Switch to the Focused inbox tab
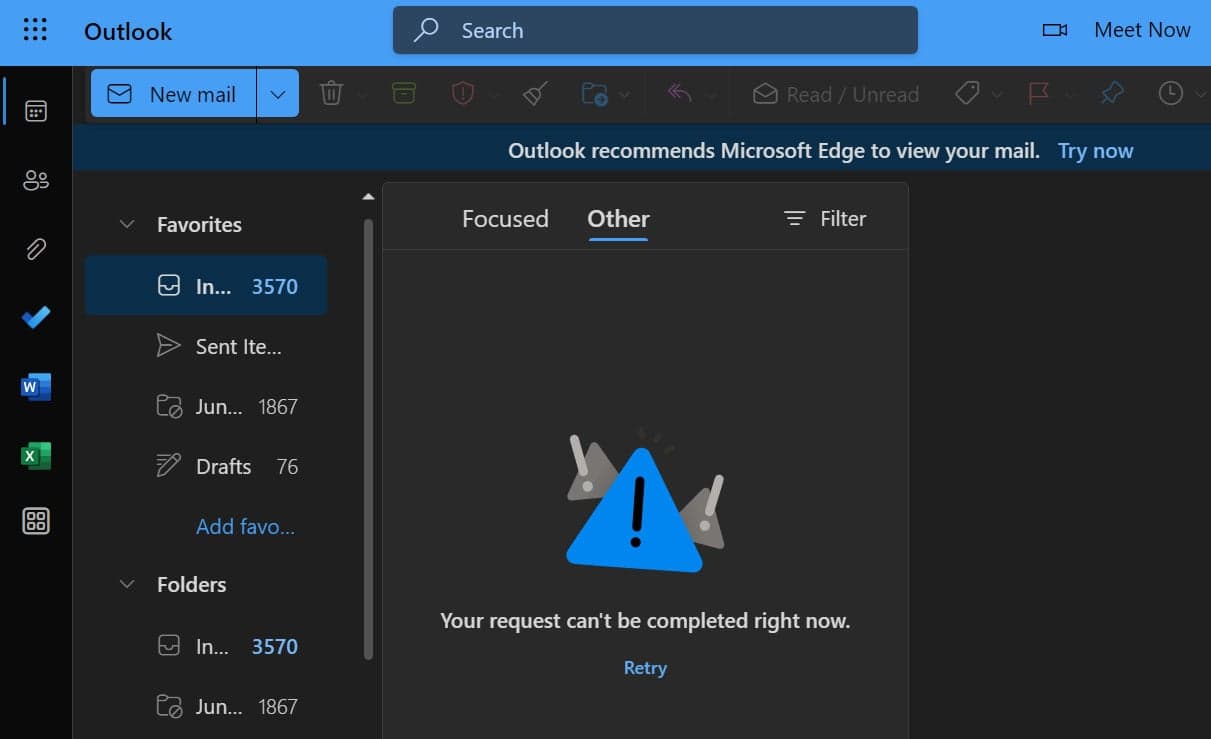This screenshot has width=1211, height=739. click(505, 218)
